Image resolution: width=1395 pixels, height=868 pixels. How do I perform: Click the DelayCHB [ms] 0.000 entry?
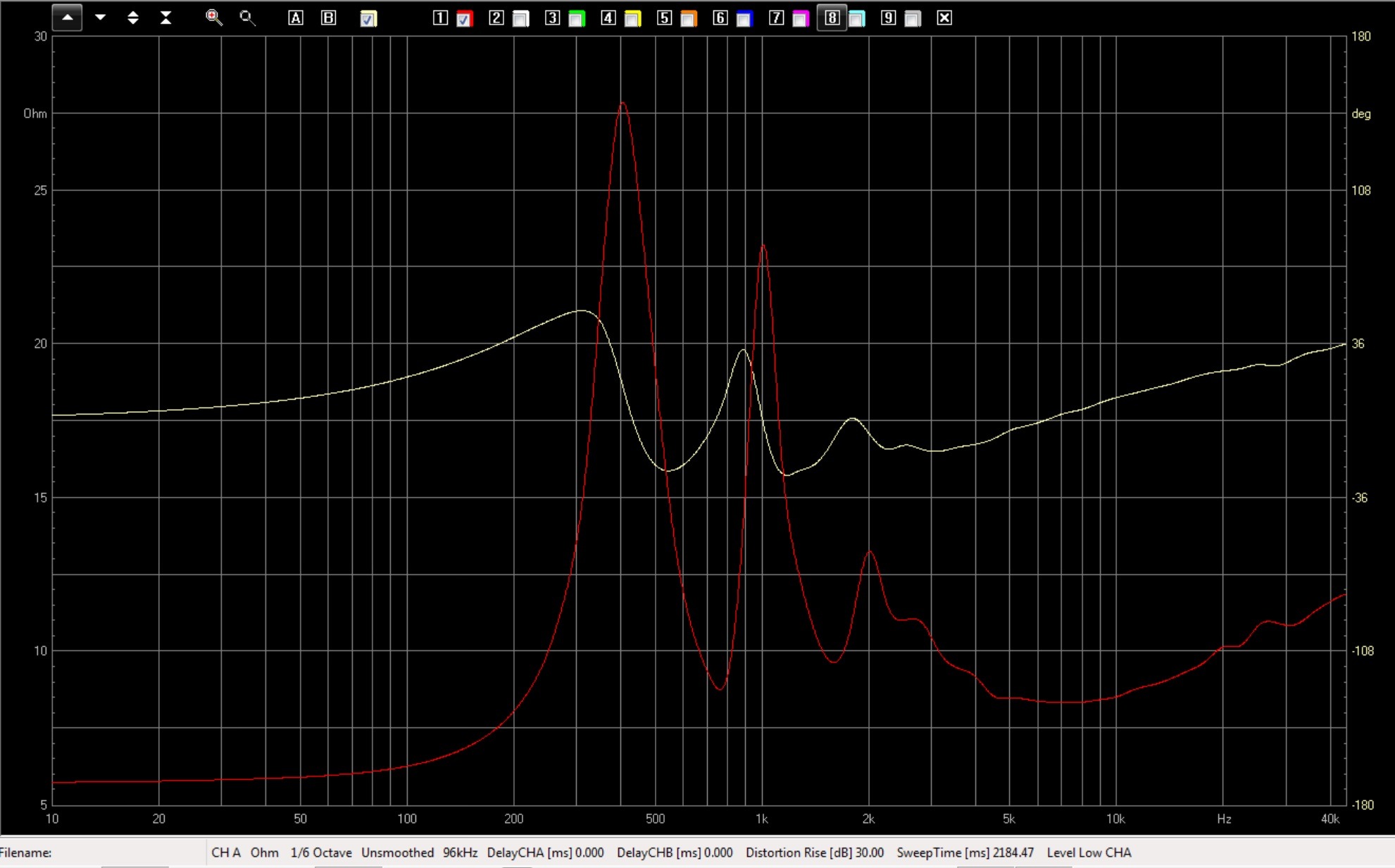[675, 853]
